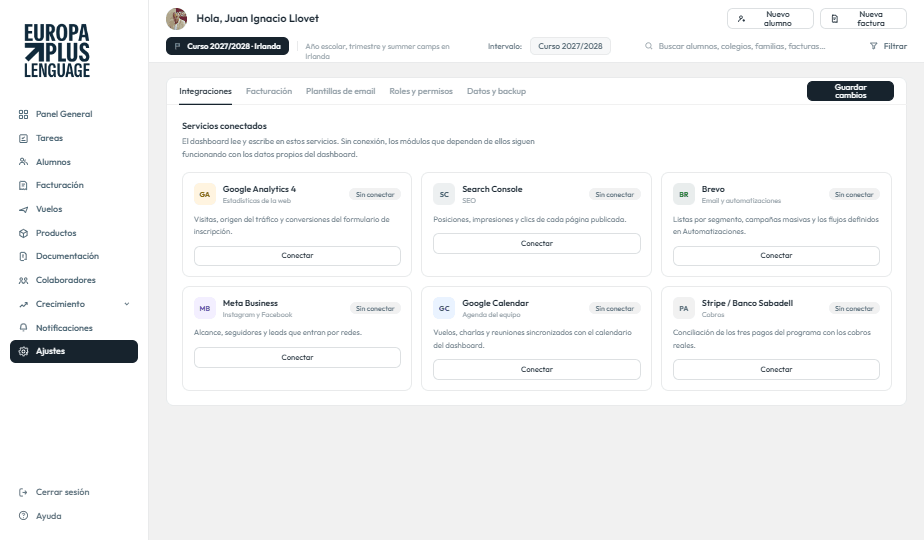This screenshot has width=924, height=540.
Task: Connect Stripe / Banco Sabadell
Action: [x=776, y=370]
